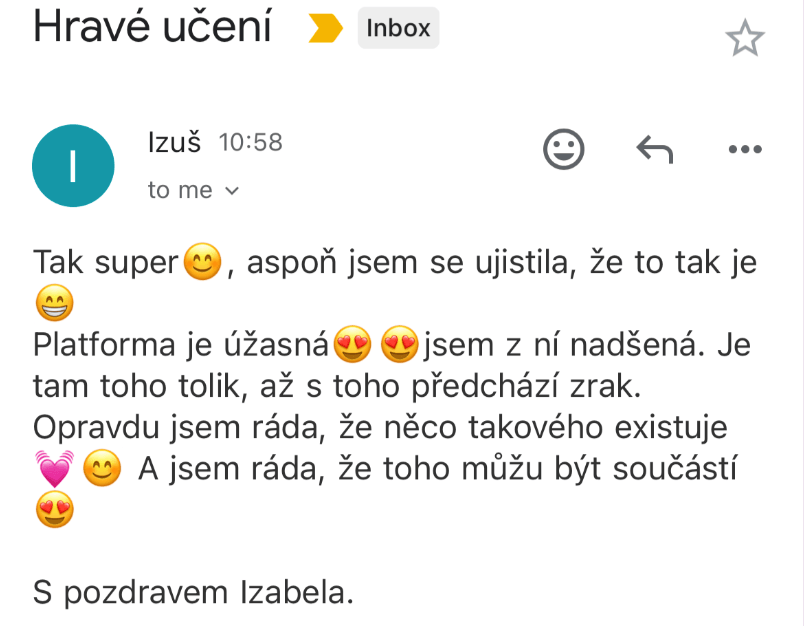
Task: Click the subject title Hravé učení
Action: point(152,28)
